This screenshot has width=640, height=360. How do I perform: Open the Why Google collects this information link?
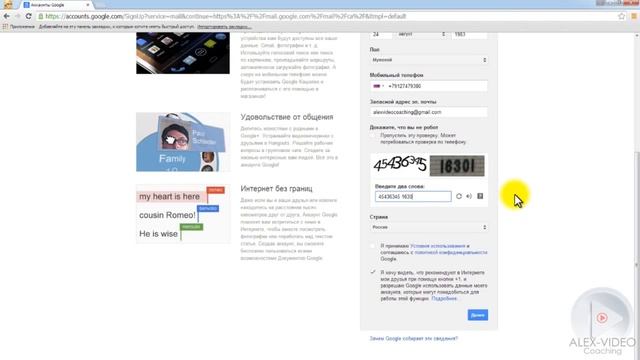(414, 338)
